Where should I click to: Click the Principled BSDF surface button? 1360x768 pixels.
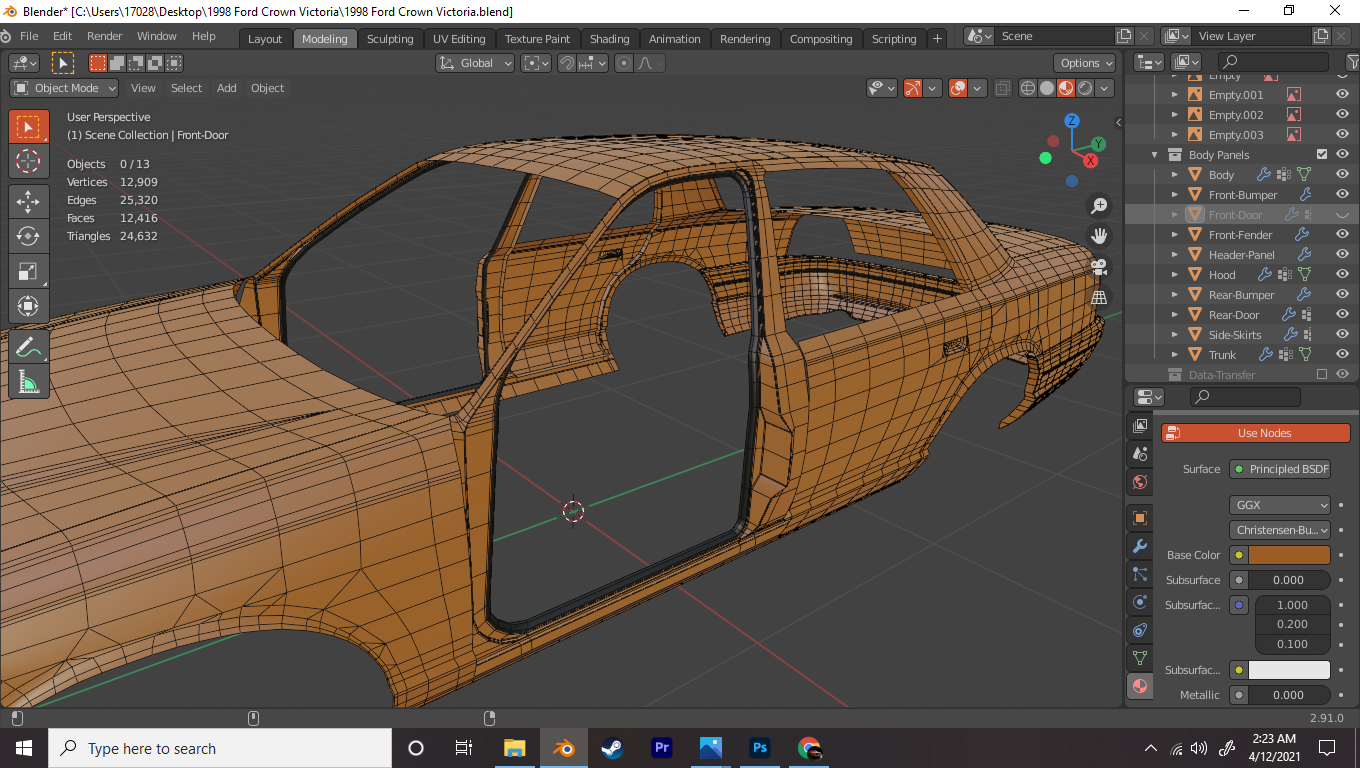point(1280,469)
